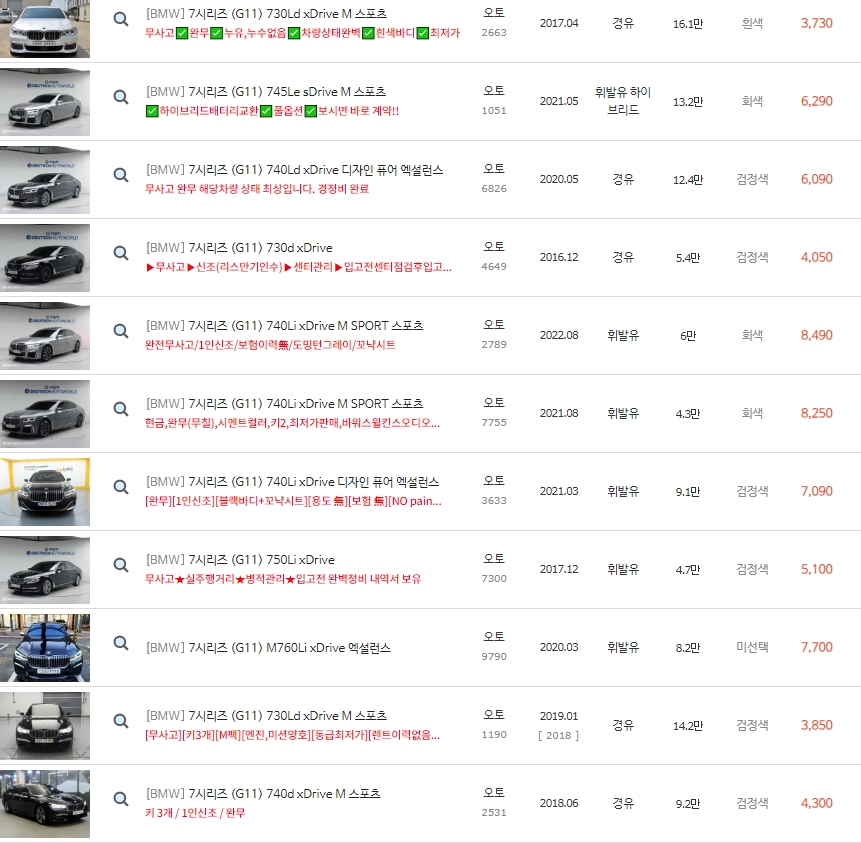Image resolution: width=861 pixels, height=843 pixels.
Task: Open title 740Ld xDrive 디자인 퓨어 엑설런스
Action: tap(294, 170)
